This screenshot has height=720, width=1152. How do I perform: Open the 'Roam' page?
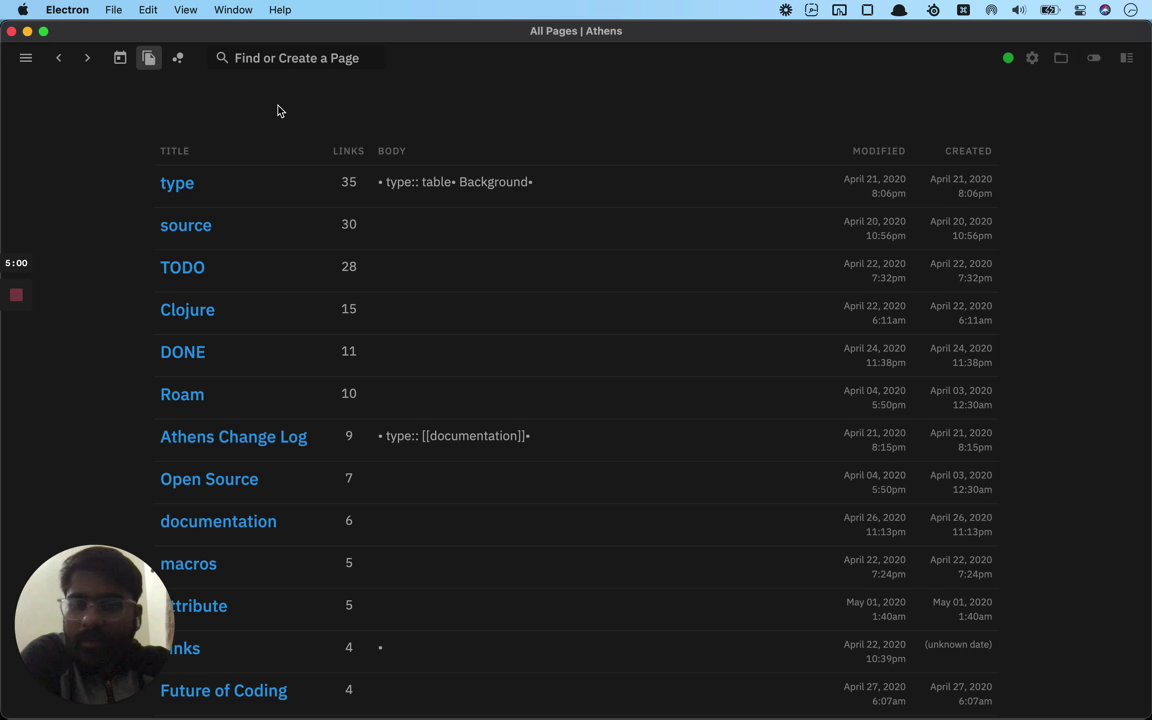tap(182, 395)
